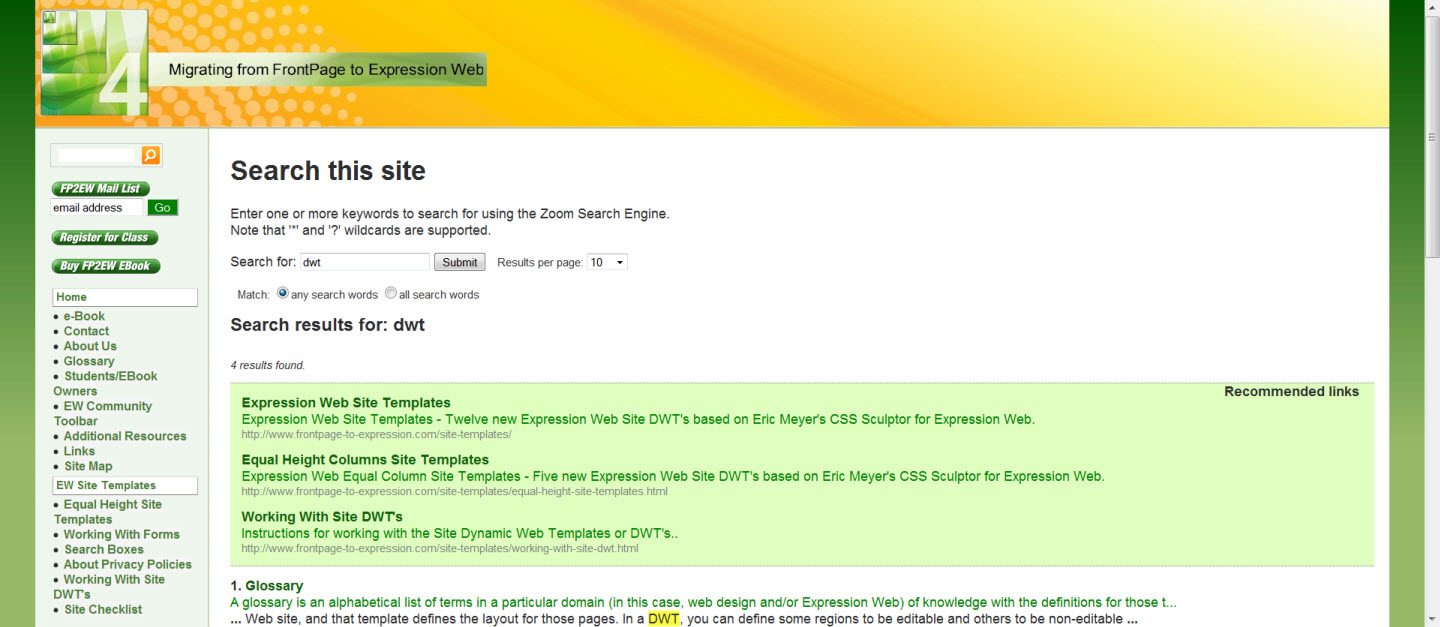This screenshot has height=627, width=1440.
Task: Click the scrollbar up arrow
Action: 1432,7
